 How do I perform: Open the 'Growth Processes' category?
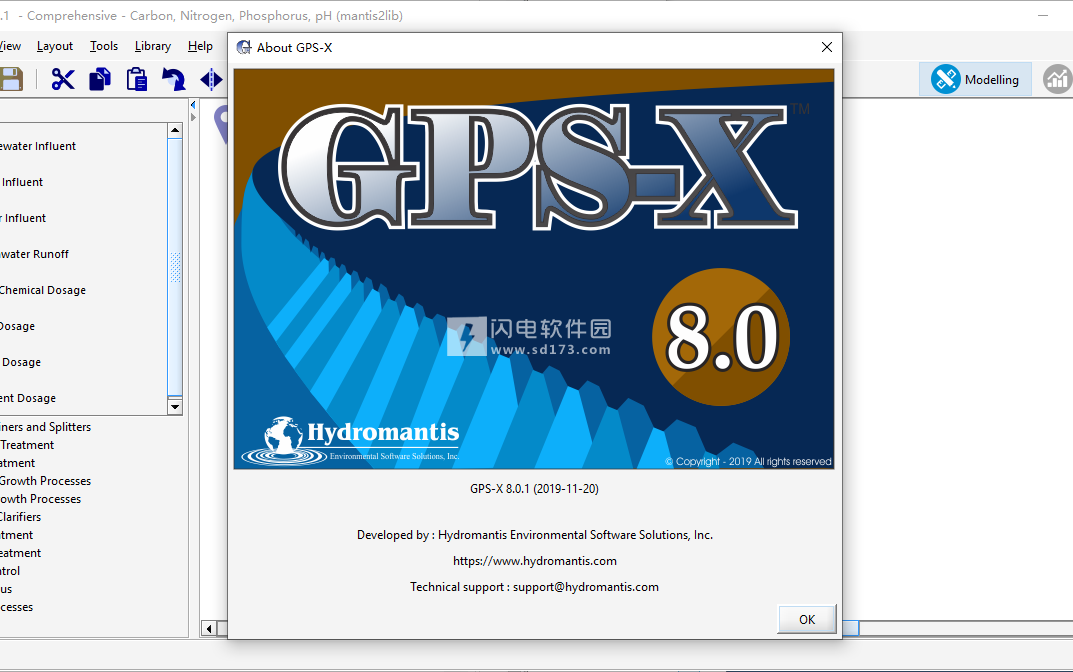click(45, 481)
